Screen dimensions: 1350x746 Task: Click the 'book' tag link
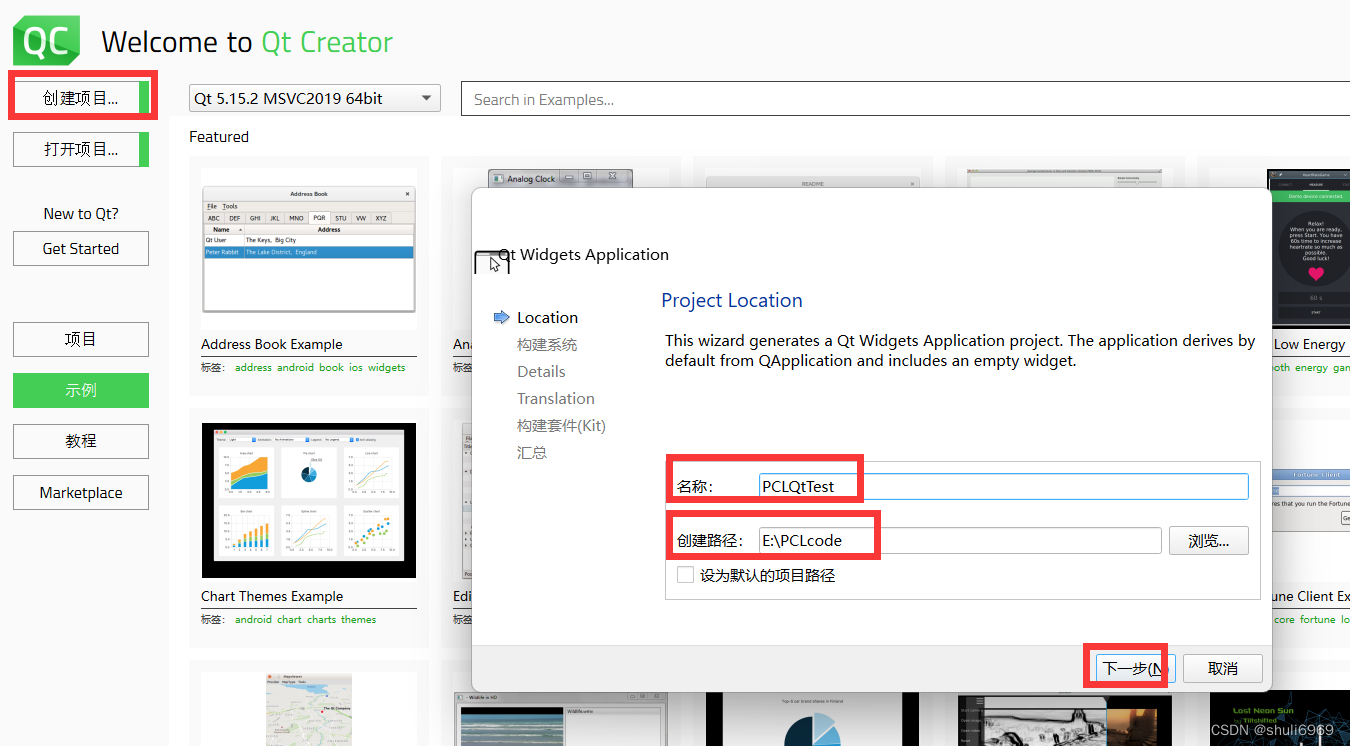331,368
